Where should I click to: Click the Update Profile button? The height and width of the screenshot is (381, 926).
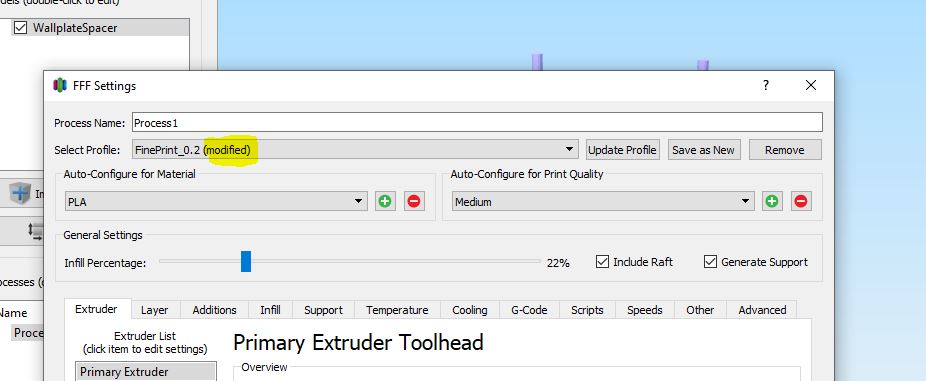pos(622,149)
